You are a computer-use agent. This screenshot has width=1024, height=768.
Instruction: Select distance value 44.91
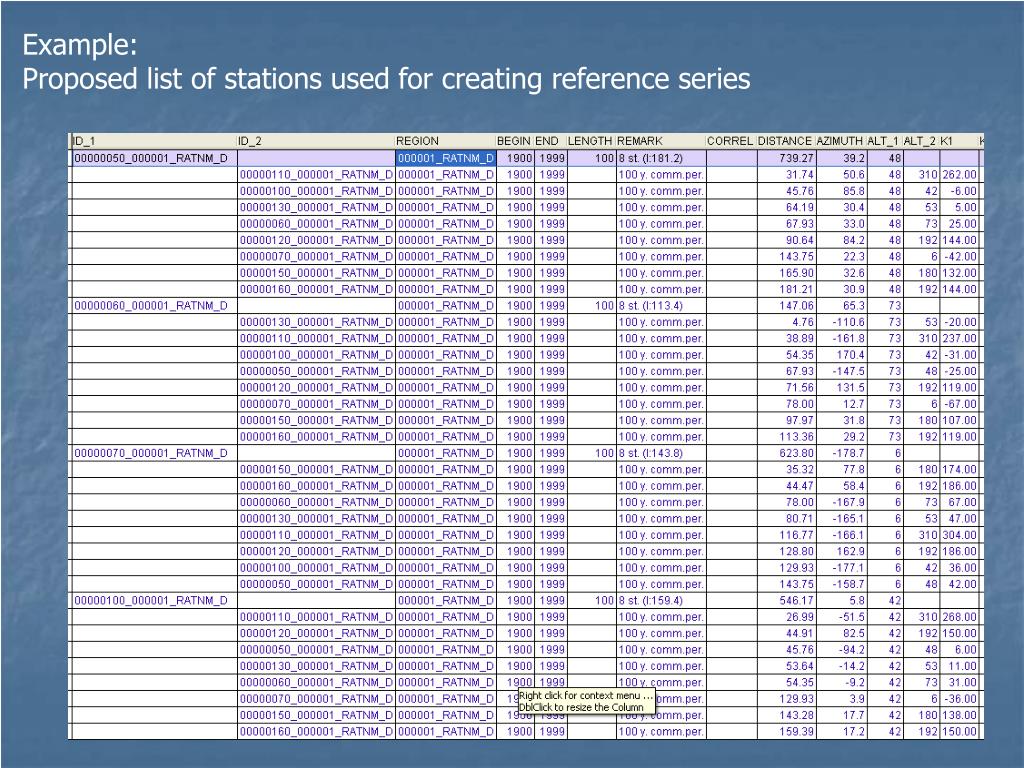click(x=786, y=633)
